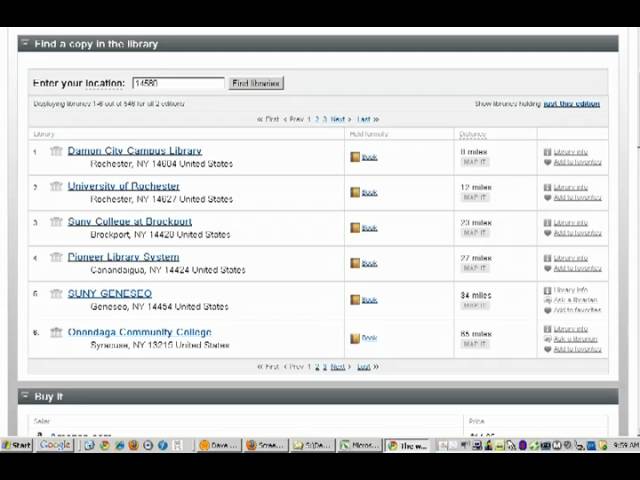640x480 pixels.
Task: Click the Held formats column header
Action: click(369, 134)
